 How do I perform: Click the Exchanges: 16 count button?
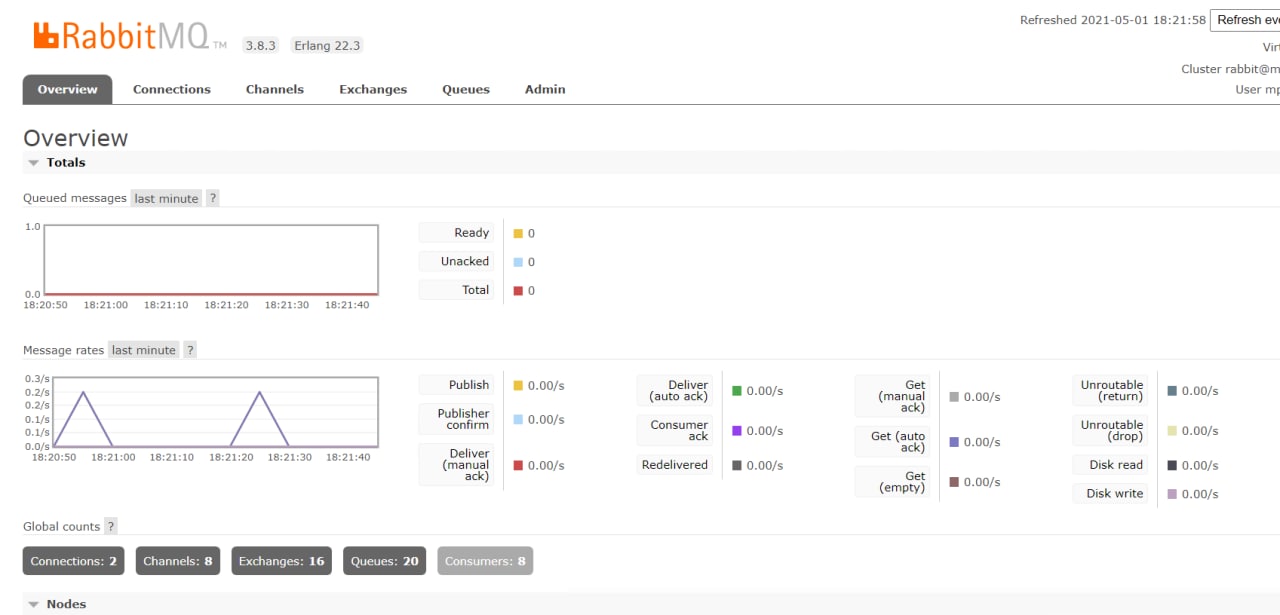(x=281, y=561)
